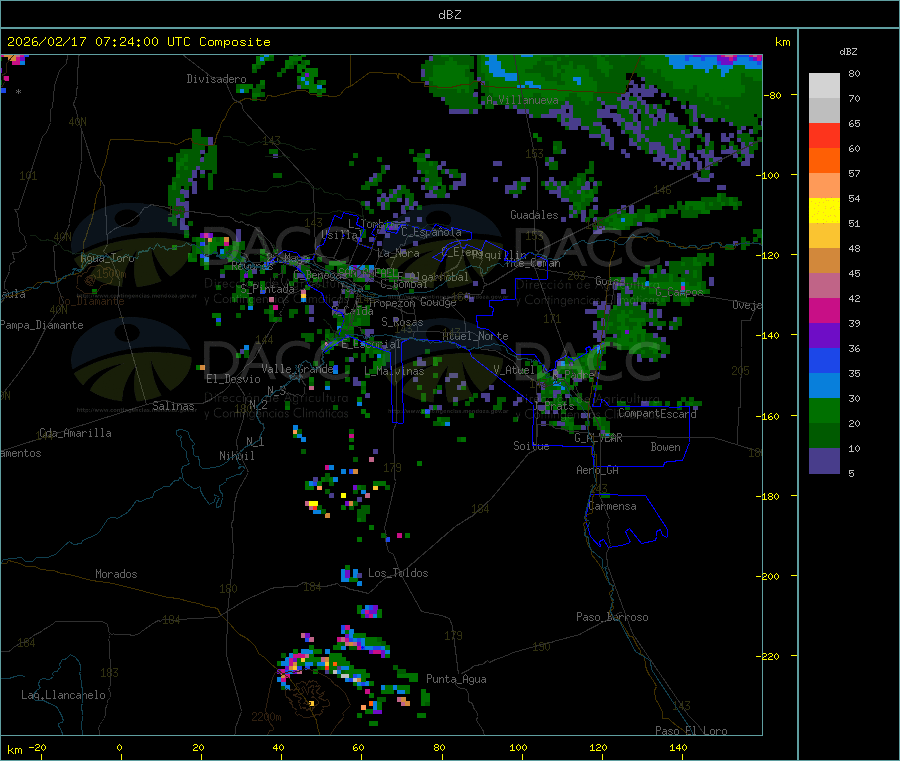
Task: Click the 'dBZ' heading above the legend
Action: tap(848, 52)
